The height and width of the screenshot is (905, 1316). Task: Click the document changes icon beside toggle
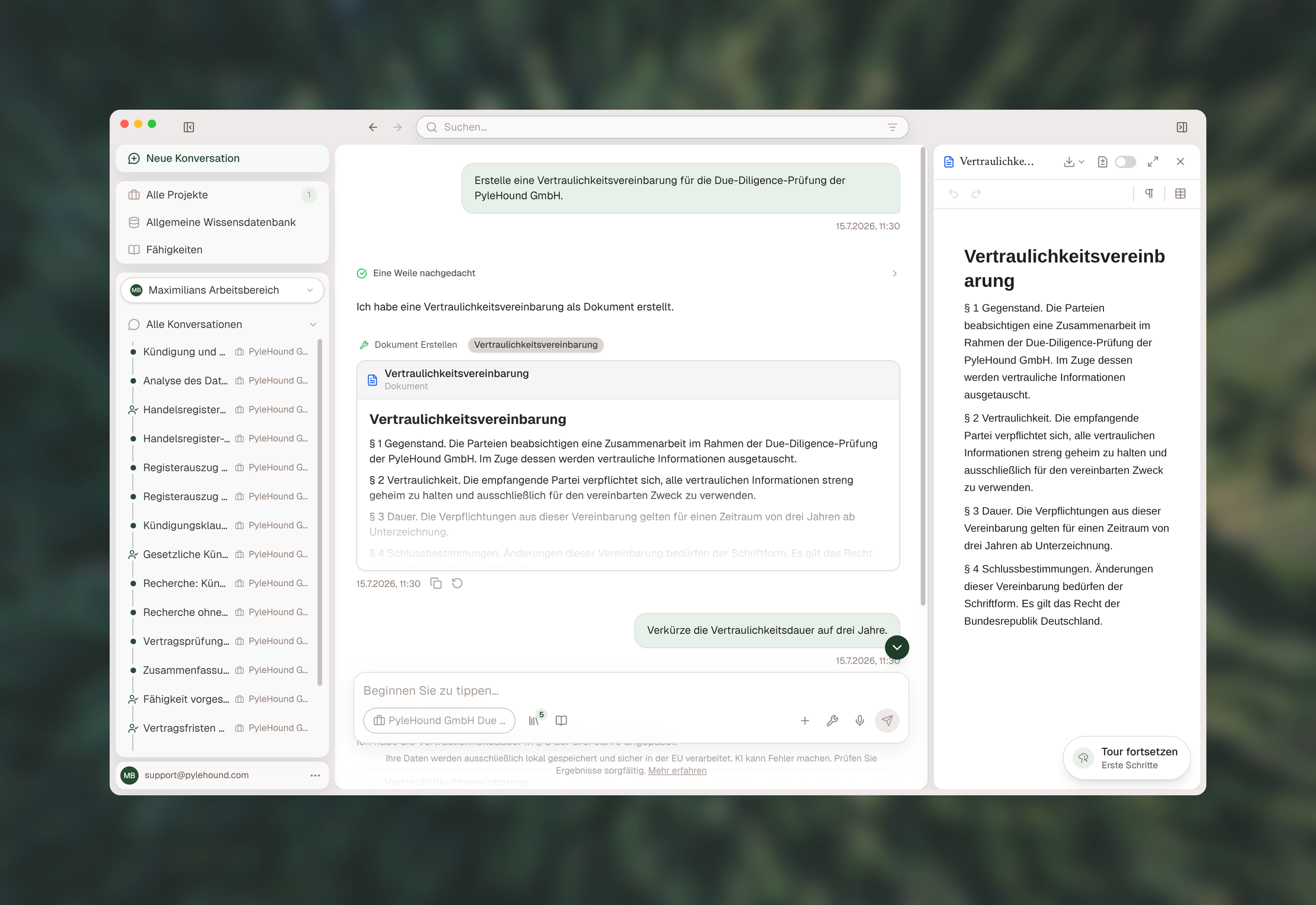[1102, 161]
